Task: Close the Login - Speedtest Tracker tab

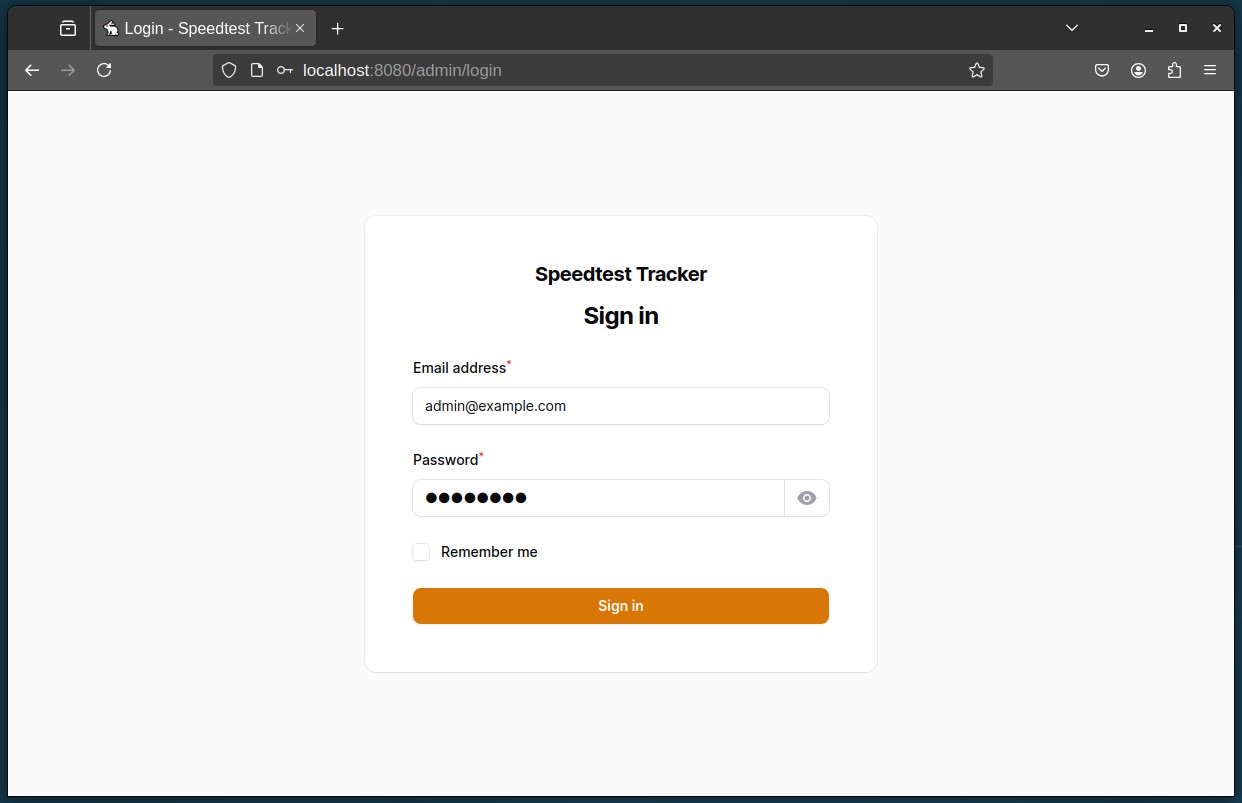Action: [300, 28]
